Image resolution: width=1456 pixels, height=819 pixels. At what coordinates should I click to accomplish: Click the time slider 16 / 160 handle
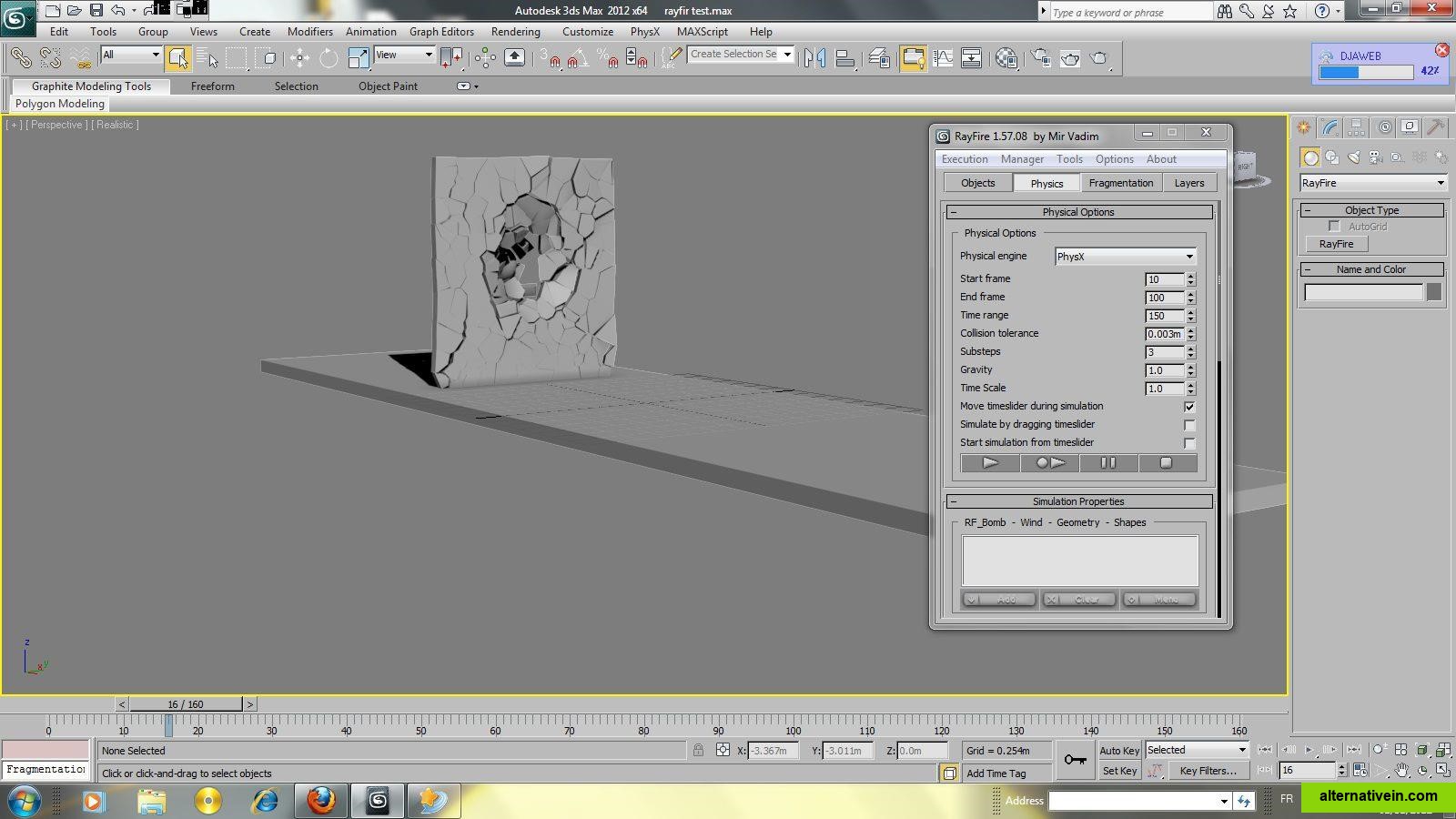click(x=186, y=704)
